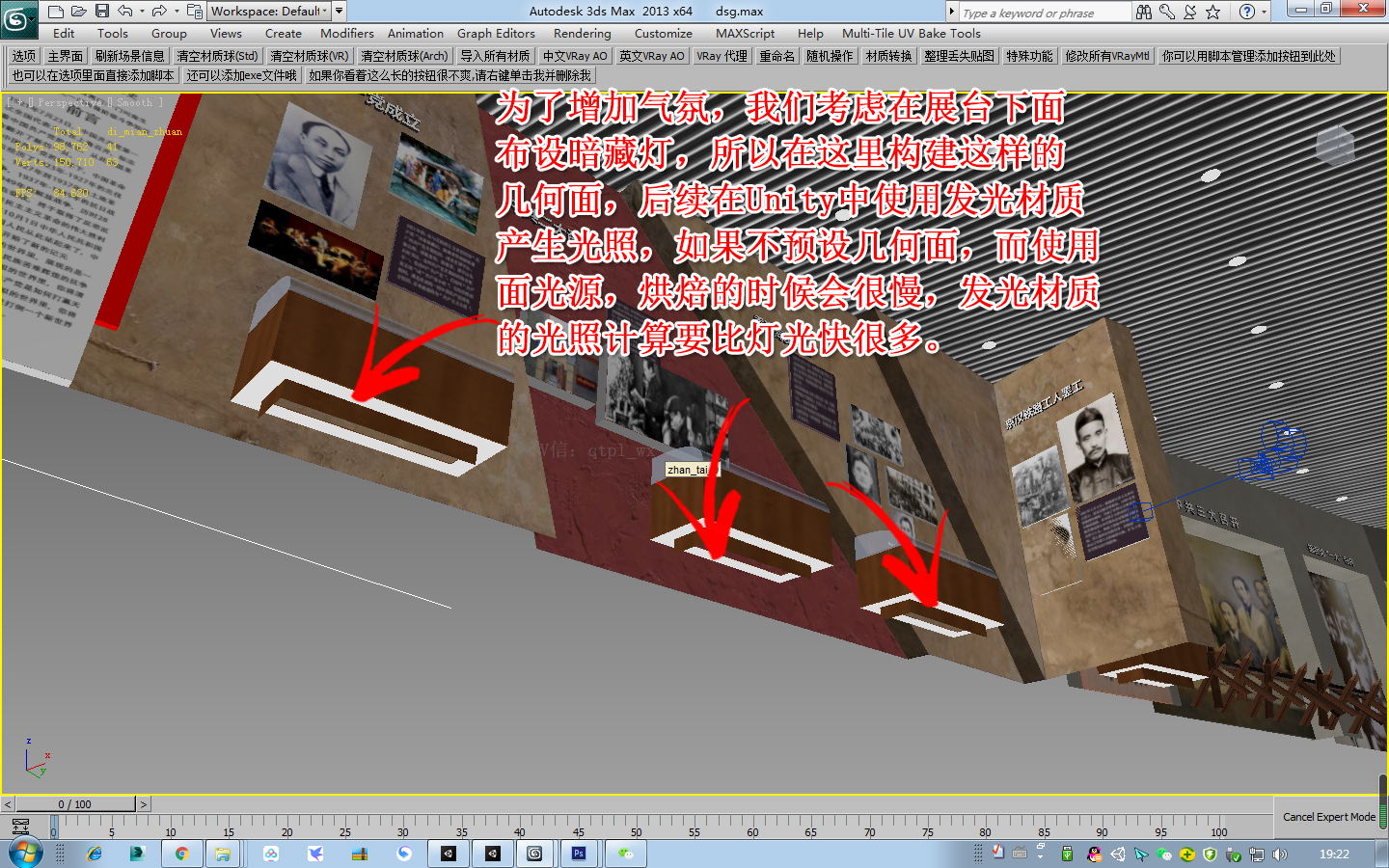Open the Animation menu
The height and width of the screenshot is (868, 1389).
click(x=416, y=33)
